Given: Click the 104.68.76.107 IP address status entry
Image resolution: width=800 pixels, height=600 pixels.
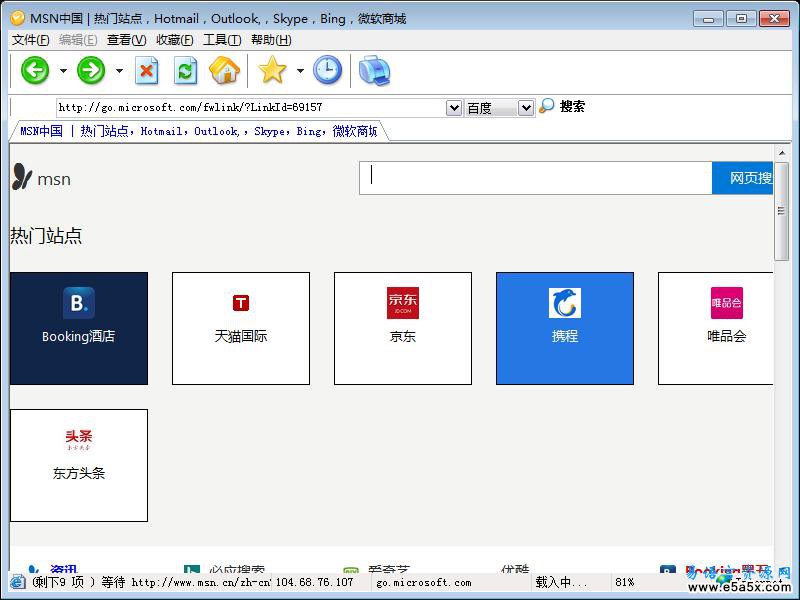Looking at the screenshot, I should pos(314,582).
